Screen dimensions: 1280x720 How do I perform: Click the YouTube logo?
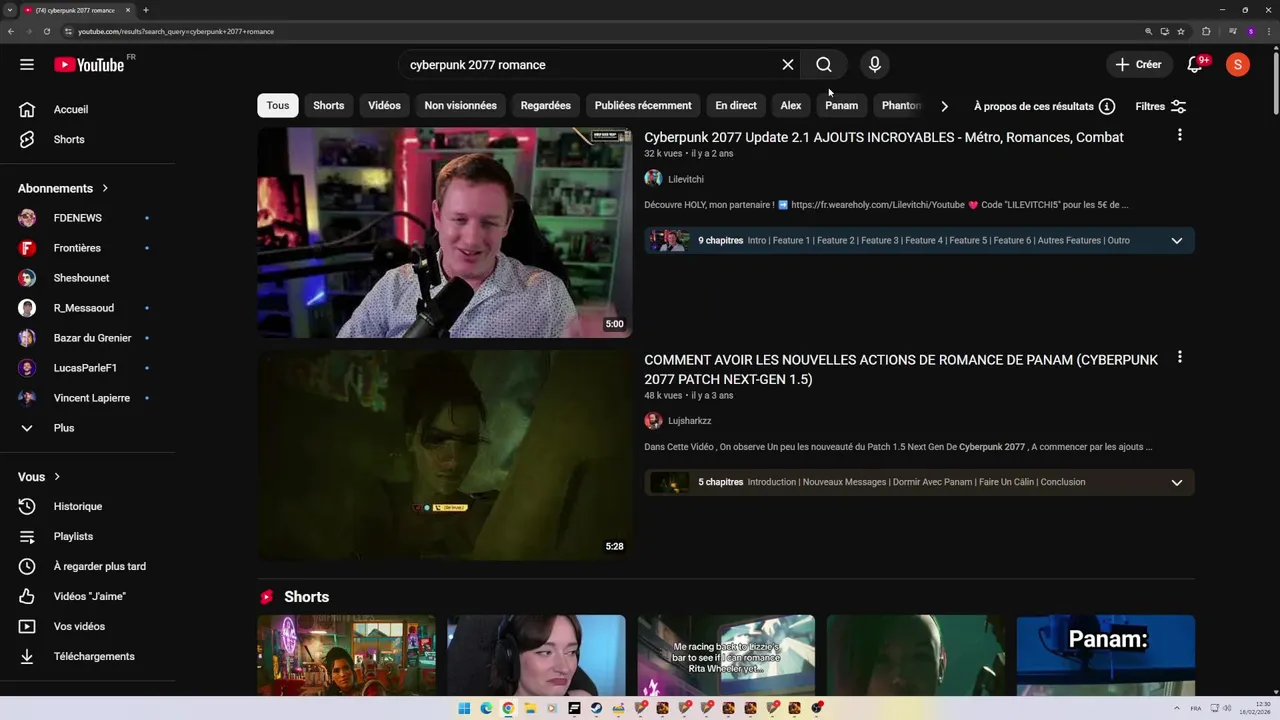coord(89,65)
